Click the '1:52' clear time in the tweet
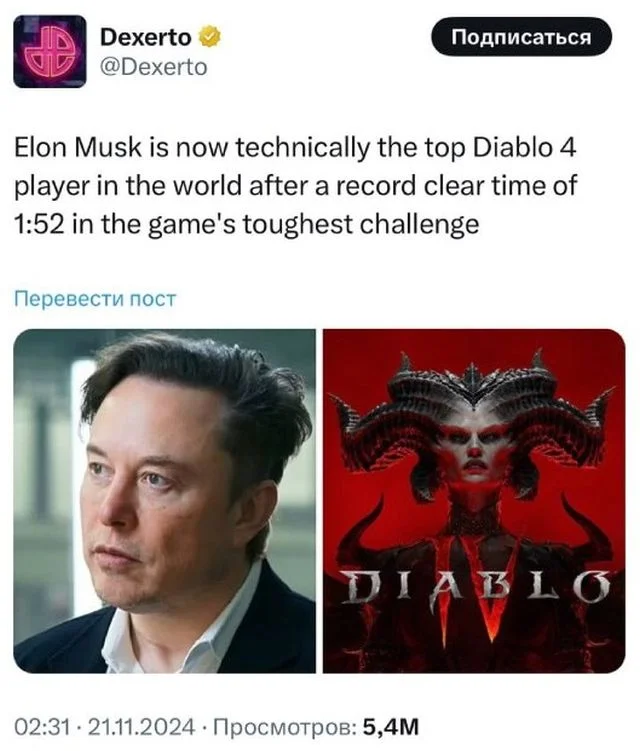Image resolution: width=640 pixels, height=751 pixels. pos(39,224)
